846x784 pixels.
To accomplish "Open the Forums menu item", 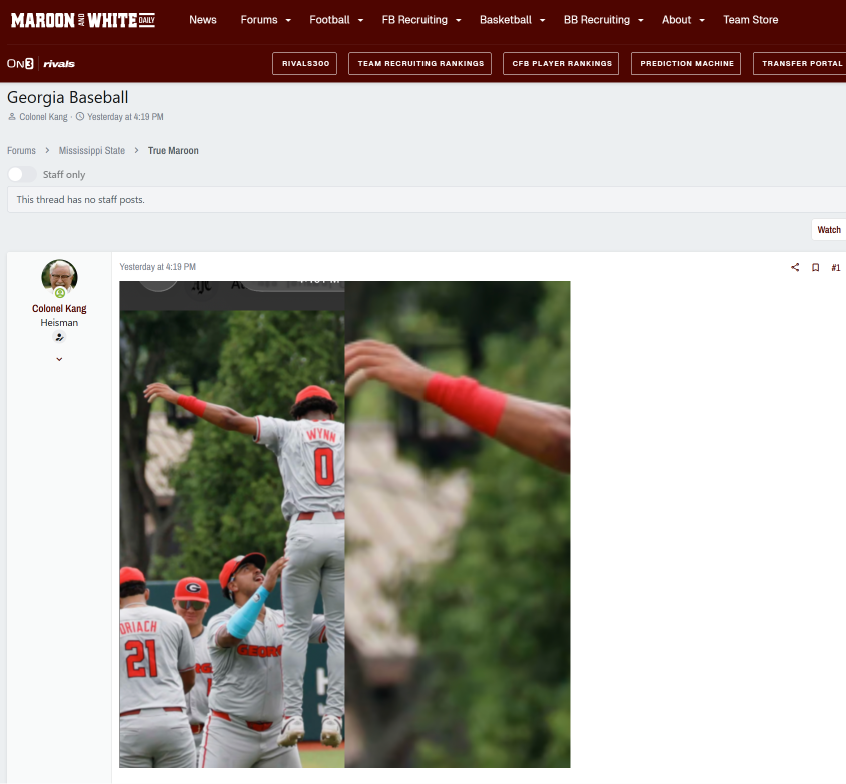I will pyautogui.click(x=259, y=20).
